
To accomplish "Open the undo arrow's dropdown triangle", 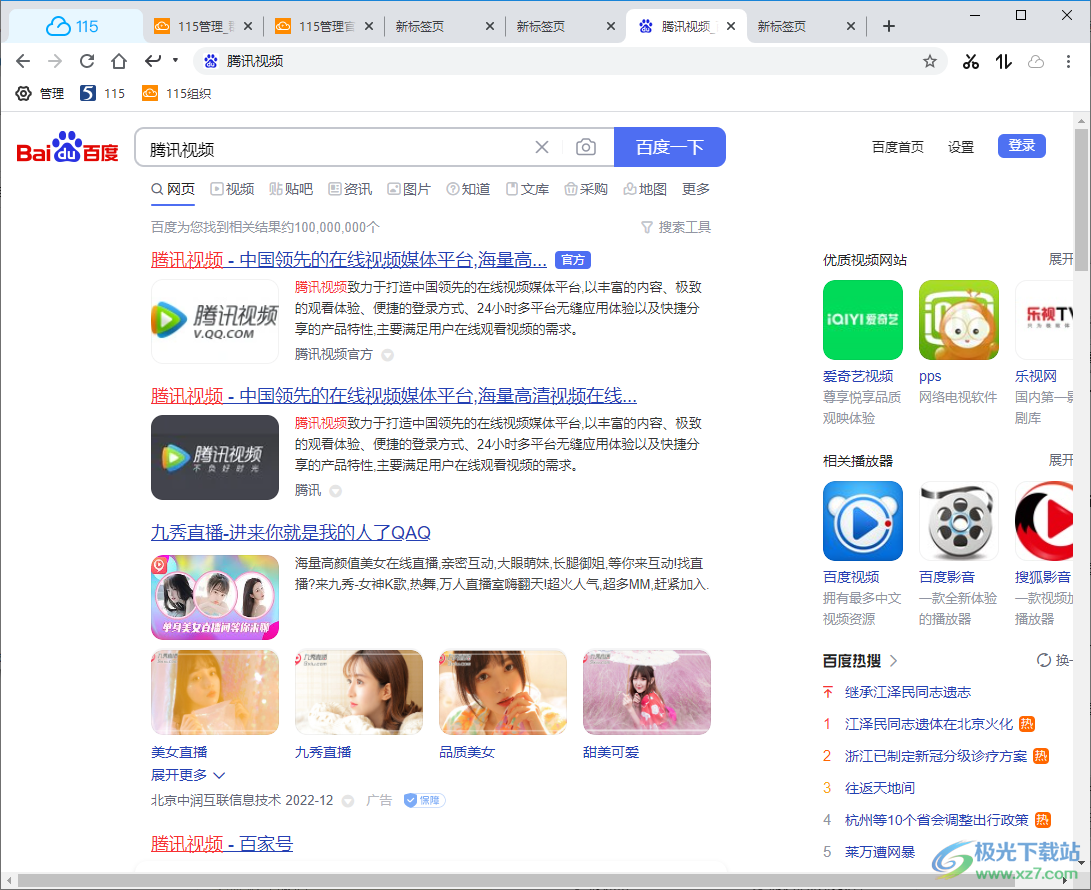I will pyautogui.click(x=175, y=61).
